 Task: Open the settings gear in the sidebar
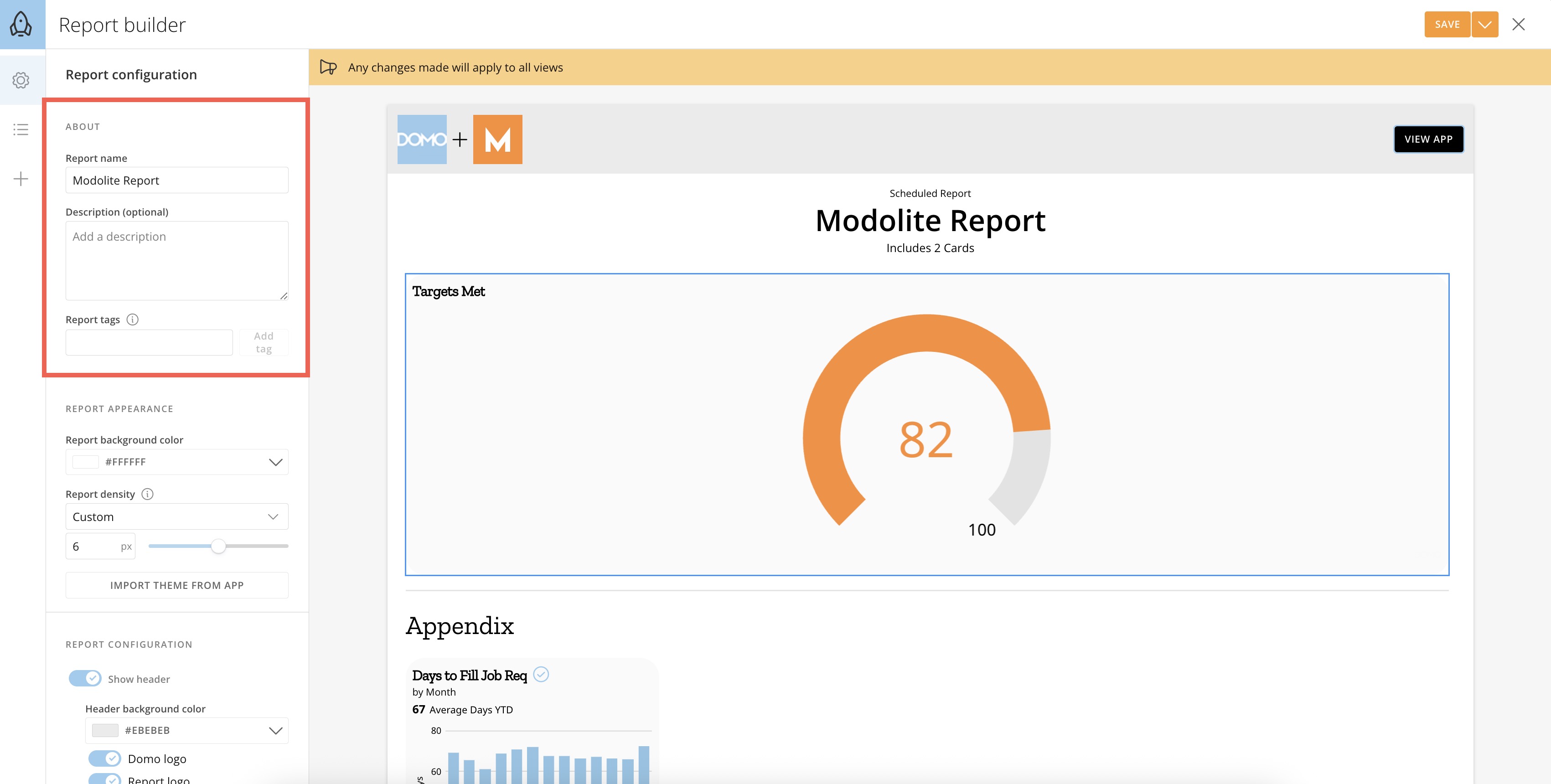pyautogui.click(x=21, y=79)
